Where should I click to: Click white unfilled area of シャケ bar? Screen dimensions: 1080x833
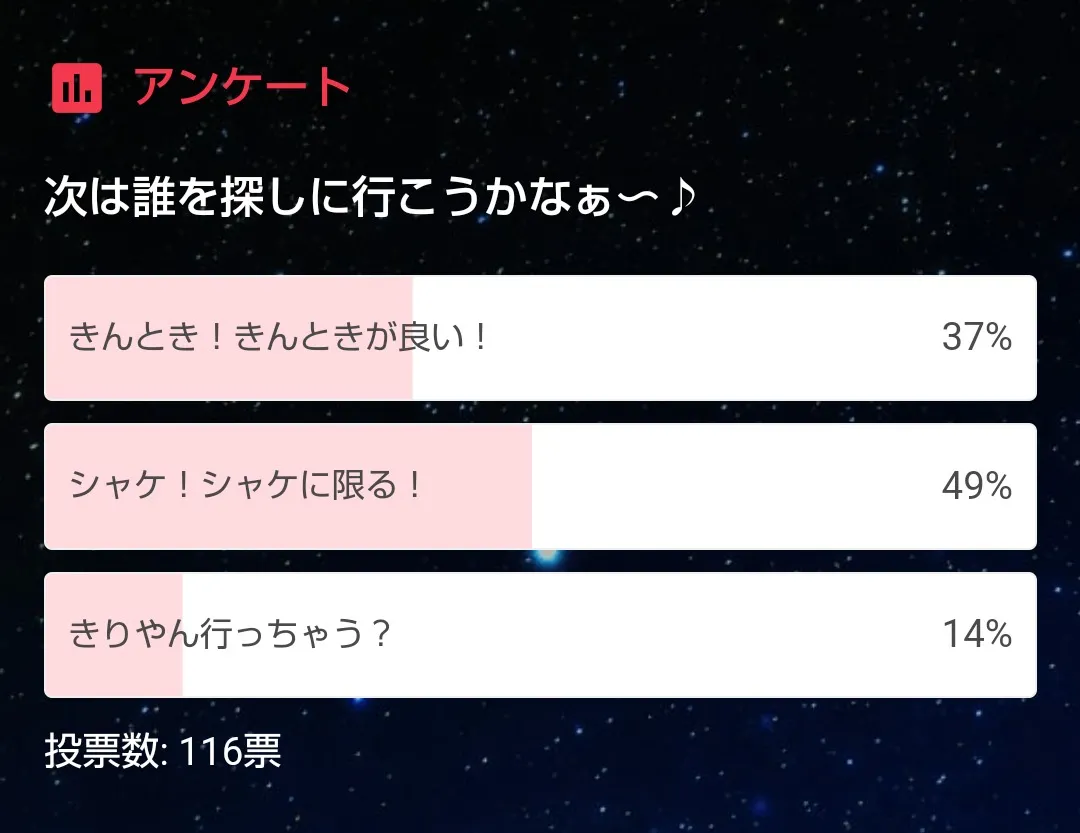click(730, 487)
